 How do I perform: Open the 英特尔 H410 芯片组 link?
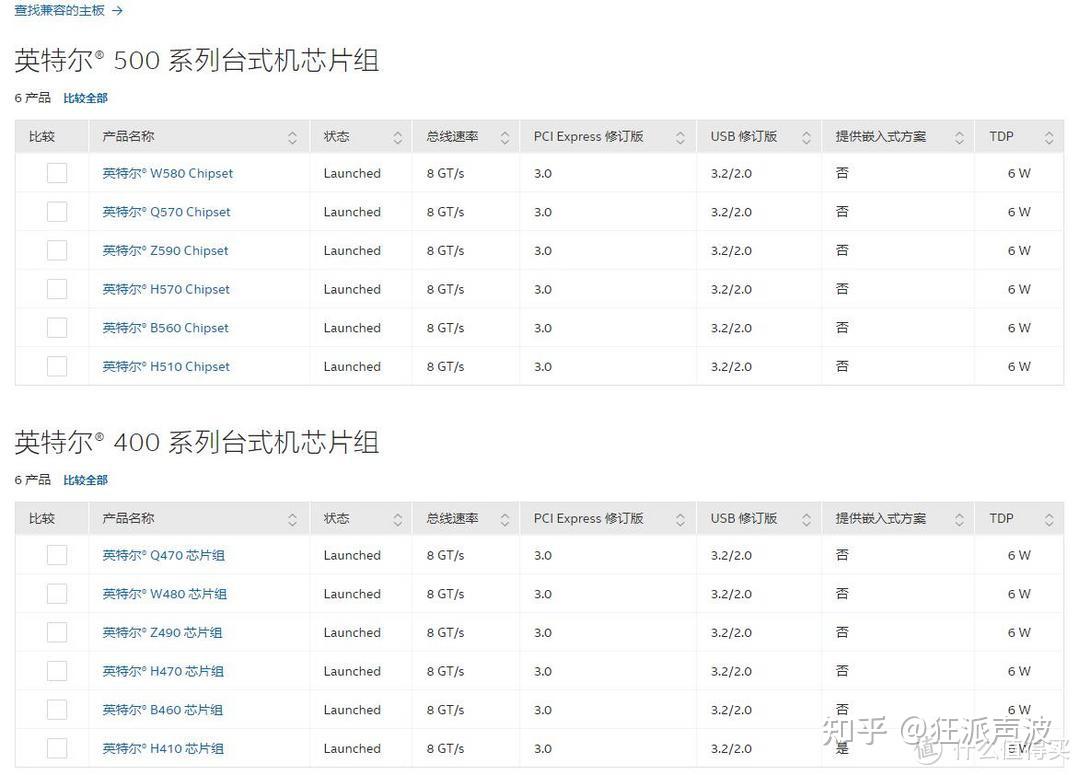tap(163, 748)
